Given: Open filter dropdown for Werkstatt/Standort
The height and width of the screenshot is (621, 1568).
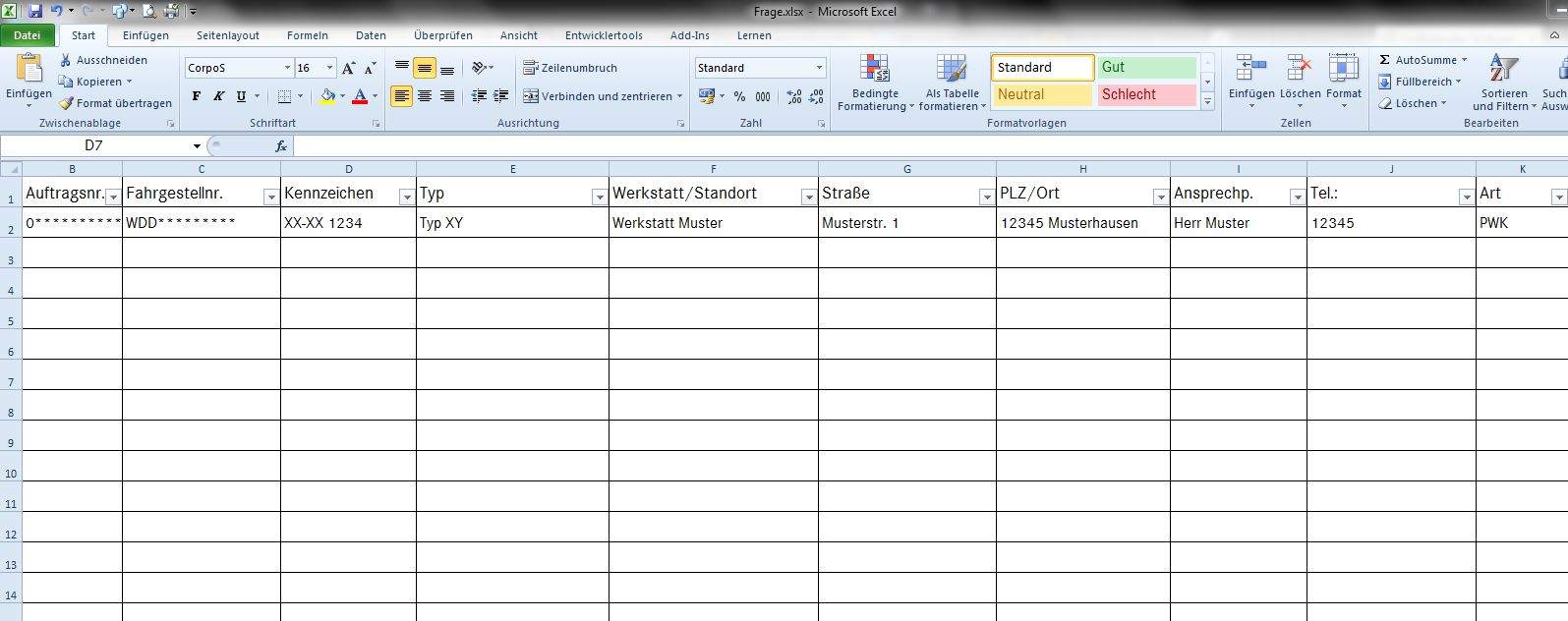Looking at the screenshot, I should click(809, 197).
